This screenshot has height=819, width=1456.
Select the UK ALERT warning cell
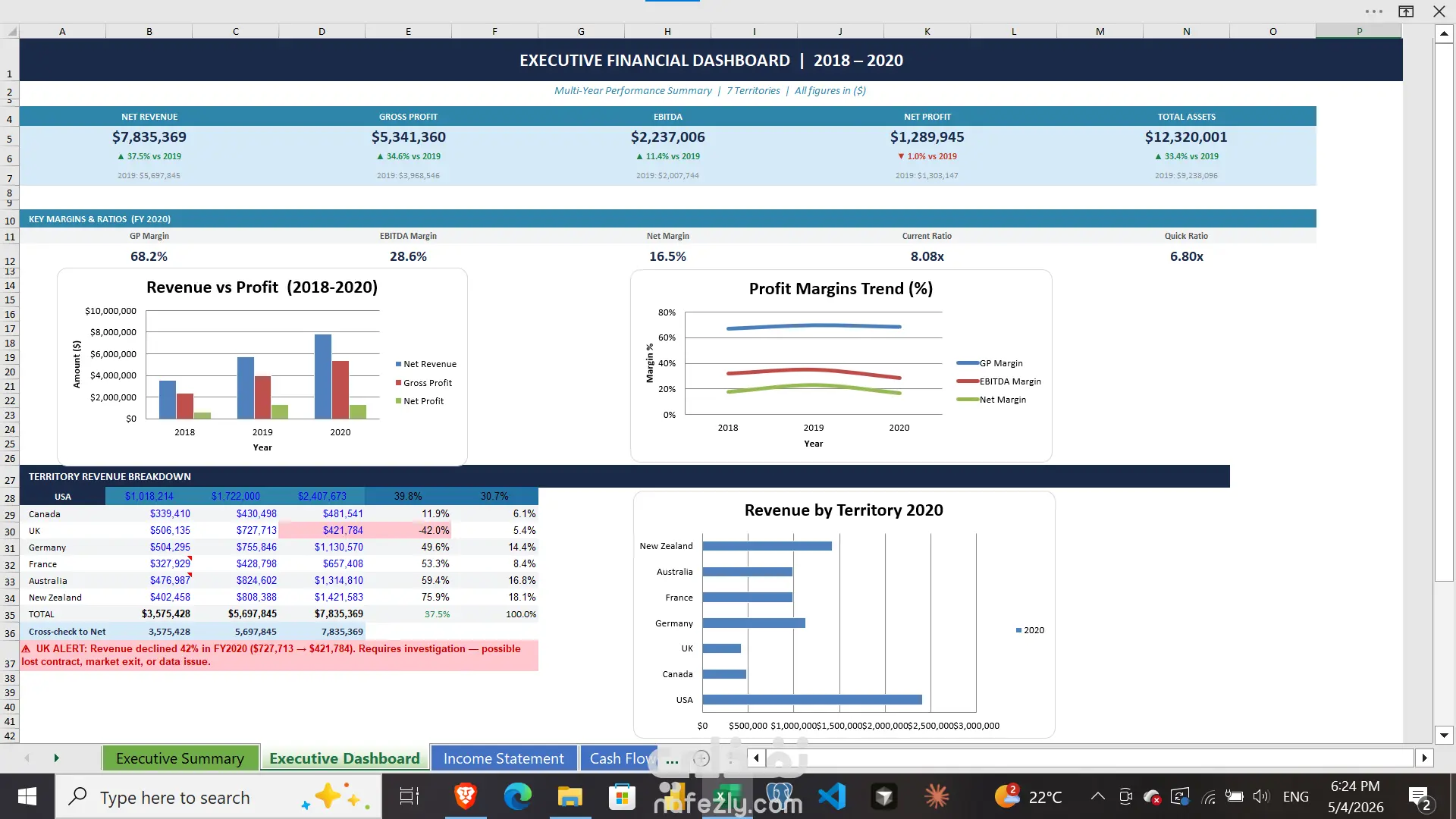coord(279,655)
